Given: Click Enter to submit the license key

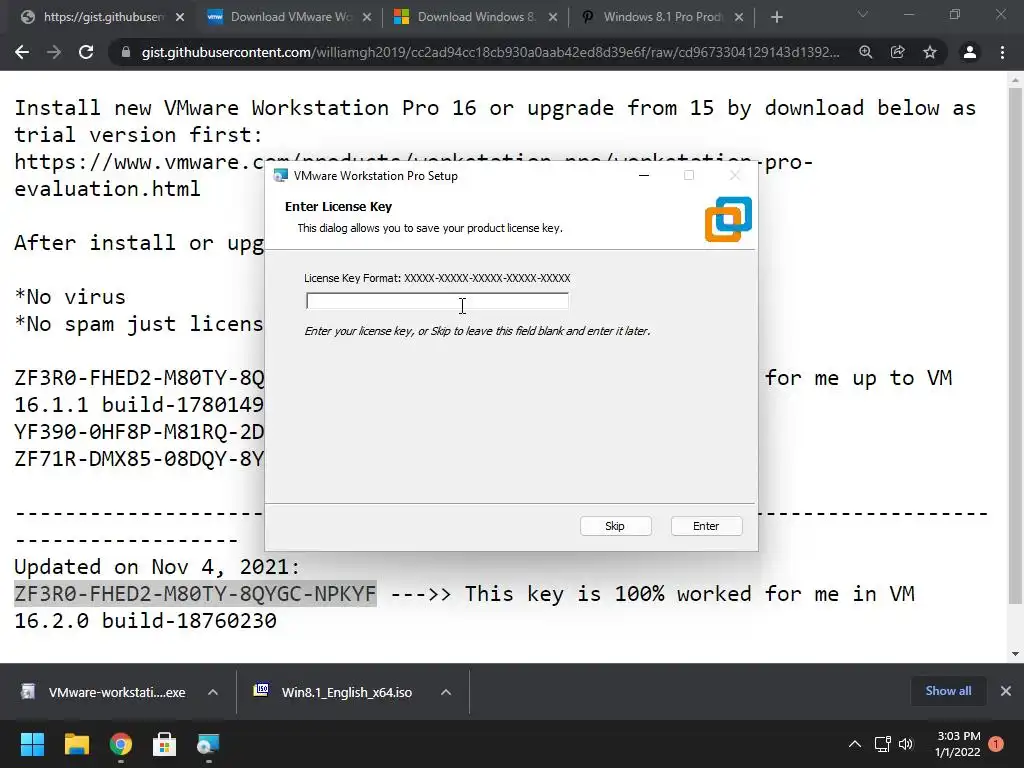Looking at the screenshot, I should (x=706, y=526).
